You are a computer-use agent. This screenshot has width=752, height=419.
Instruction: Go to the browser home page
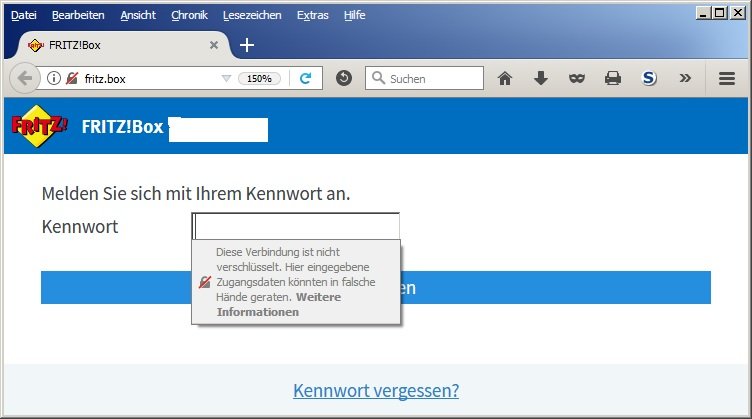[505, 78]
